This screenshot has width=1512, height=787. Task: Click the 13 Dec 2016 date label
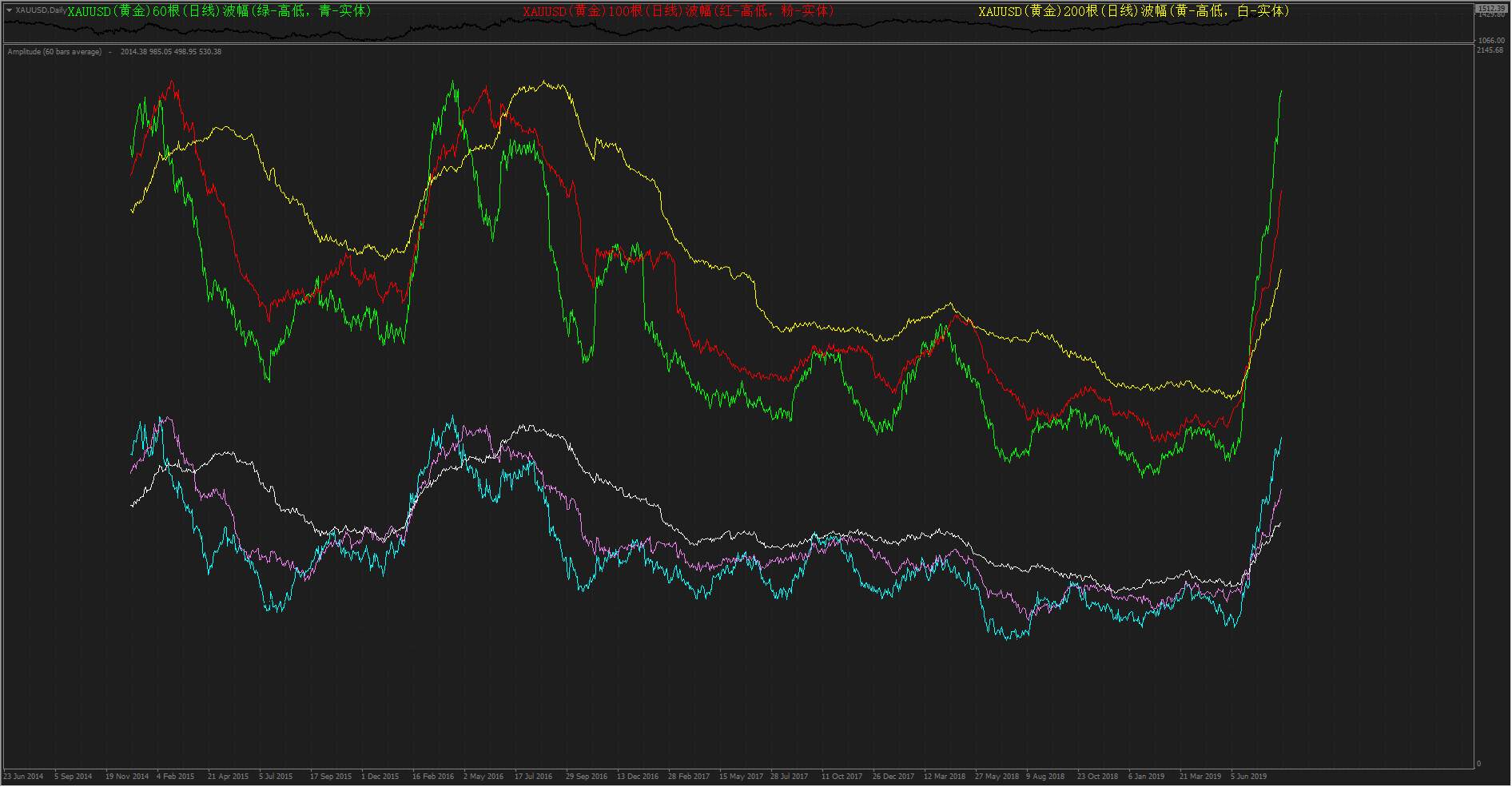(638, 777)
